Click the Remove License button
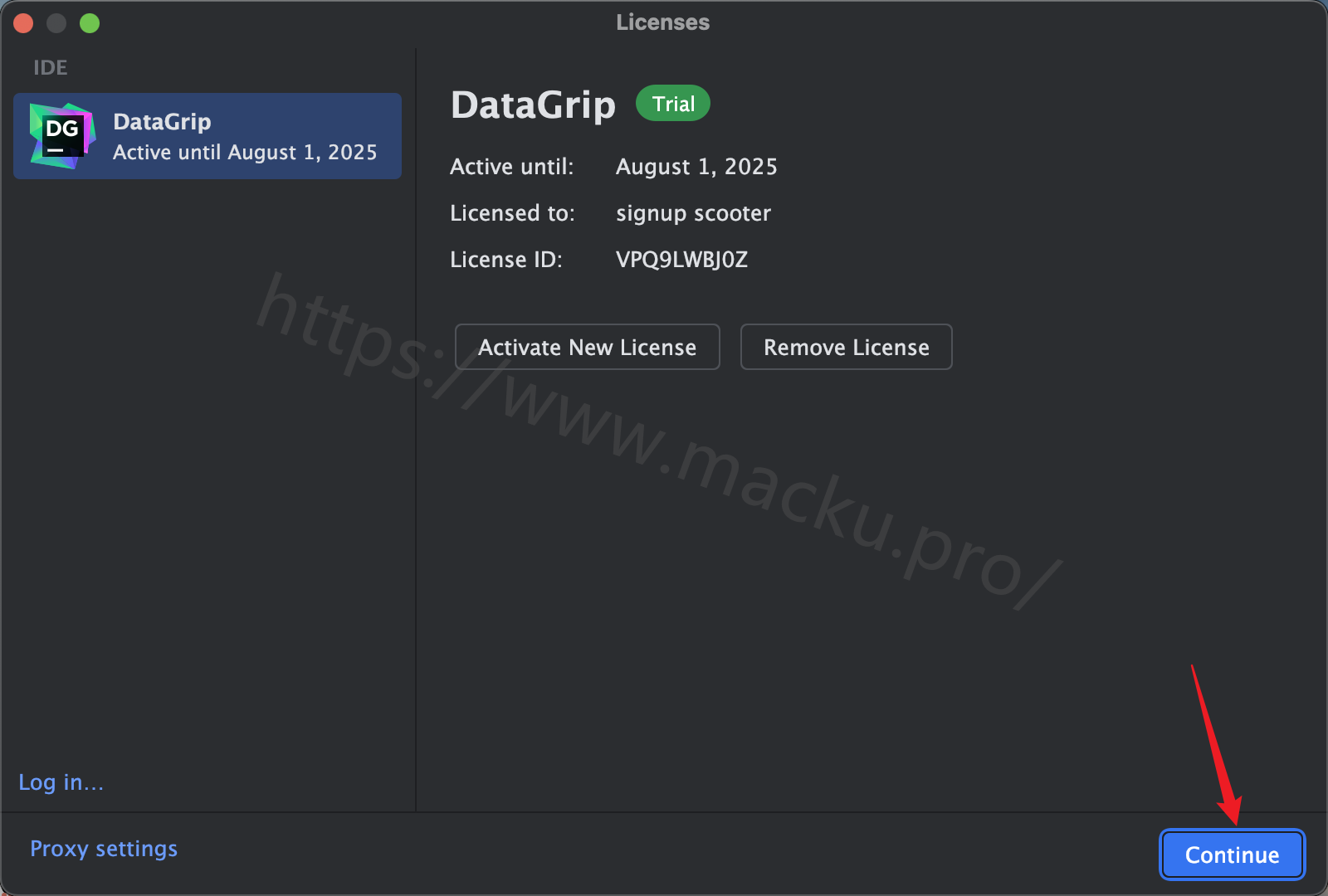The height and width of the screenshot is (896, 1328). point(847,347)
